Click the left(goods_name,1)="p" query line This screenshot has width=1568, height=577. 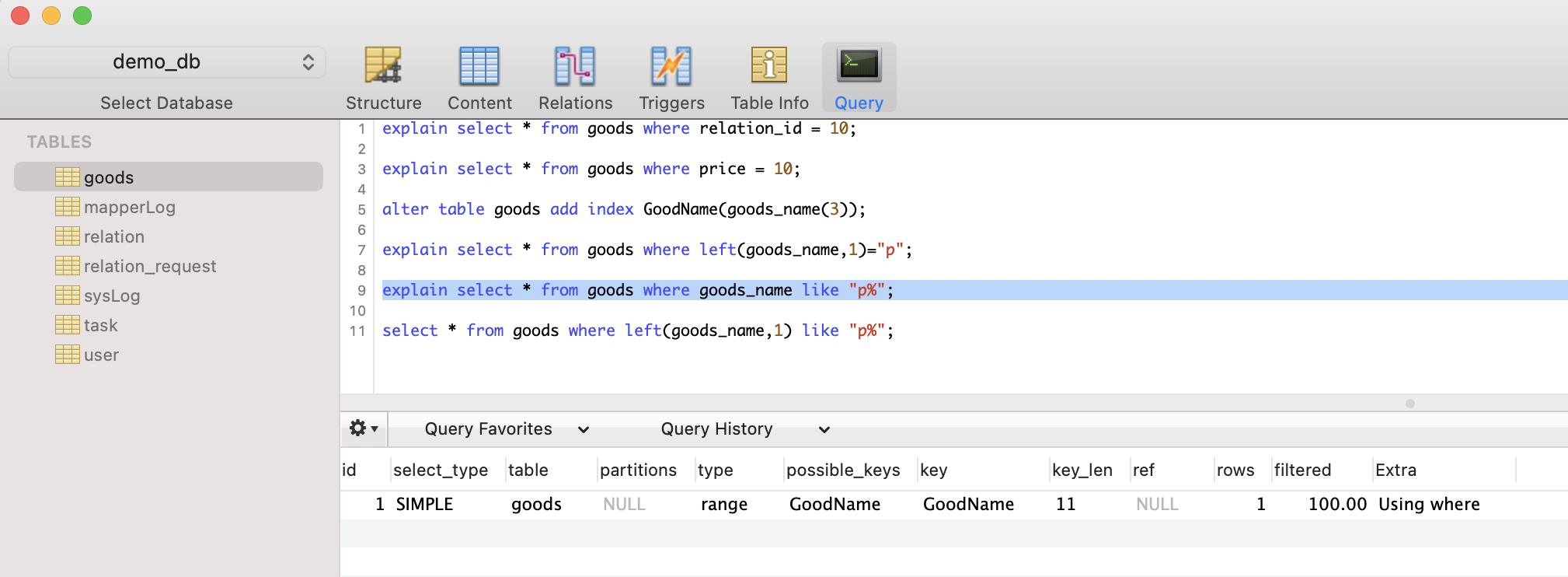(647, 250)
